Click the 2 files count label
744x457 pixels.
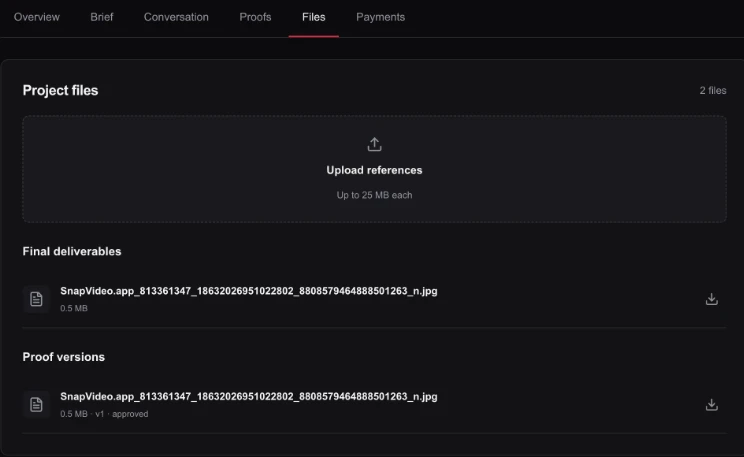pos(713,91)
